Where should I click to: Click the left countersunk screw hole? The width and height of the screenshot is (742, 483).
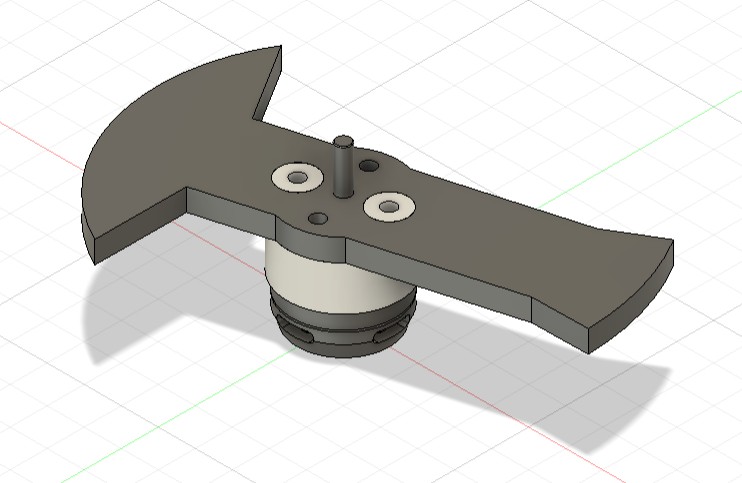[x=296, y=177]
